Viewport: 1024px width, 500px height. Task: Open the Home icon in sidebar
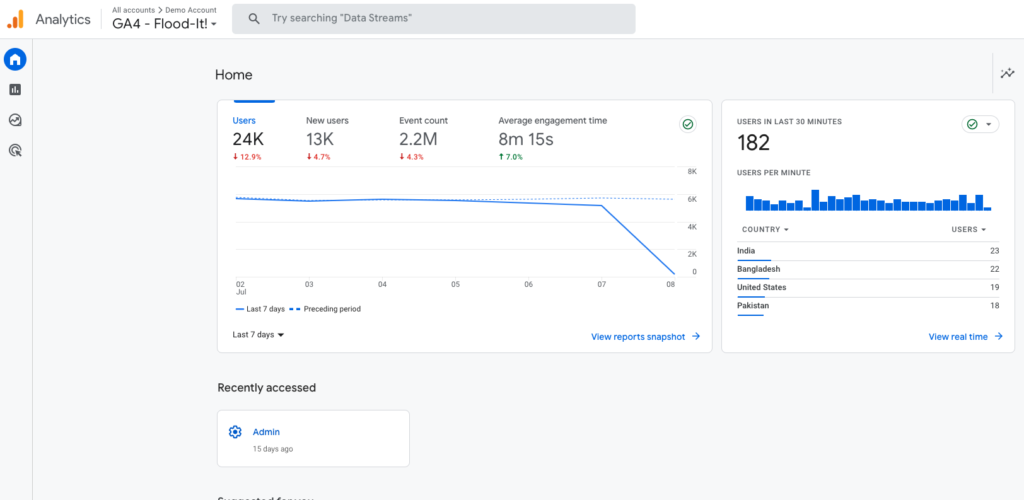point(15,59)
